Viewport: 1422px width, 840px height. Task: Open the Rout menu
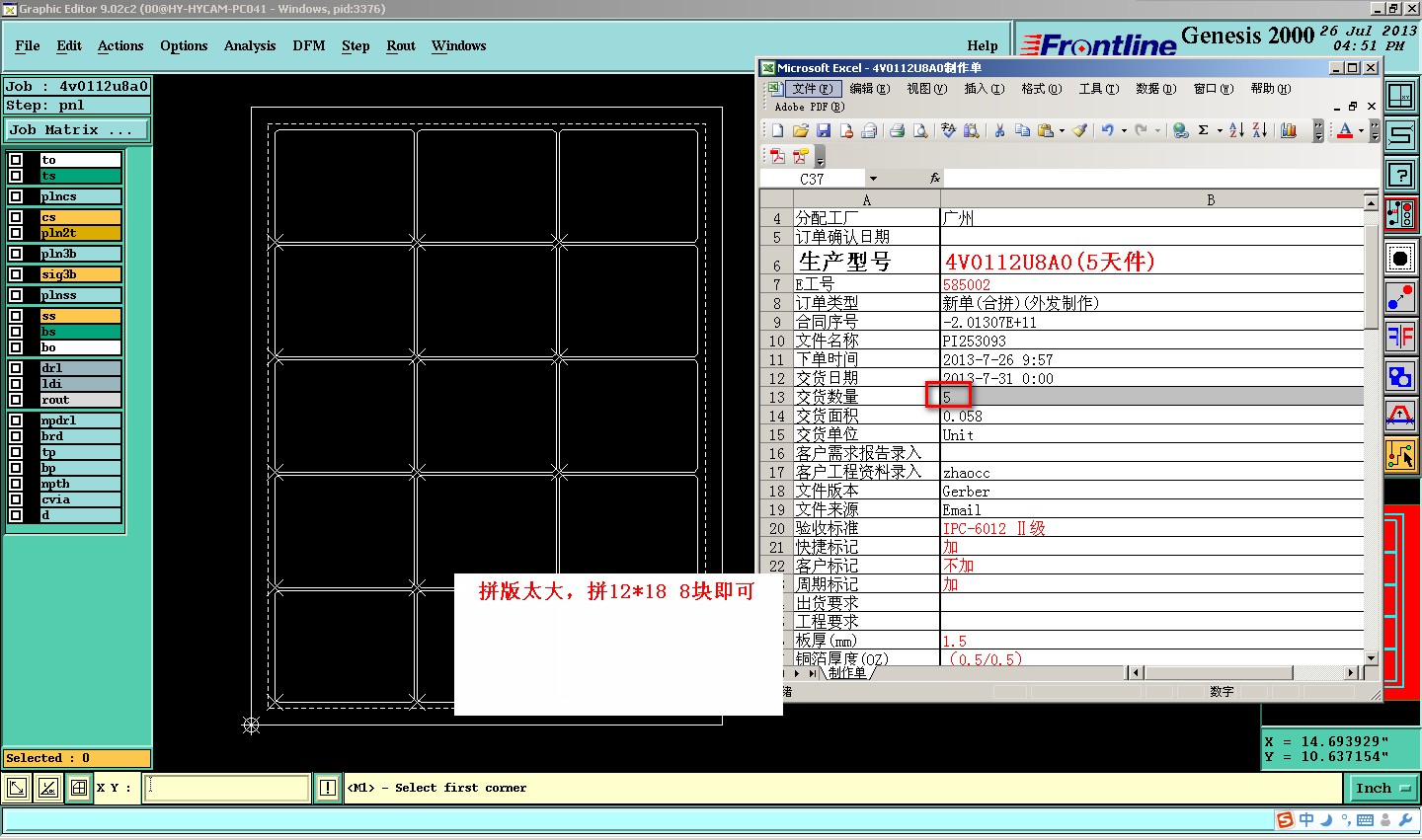[x=401, y=45]
